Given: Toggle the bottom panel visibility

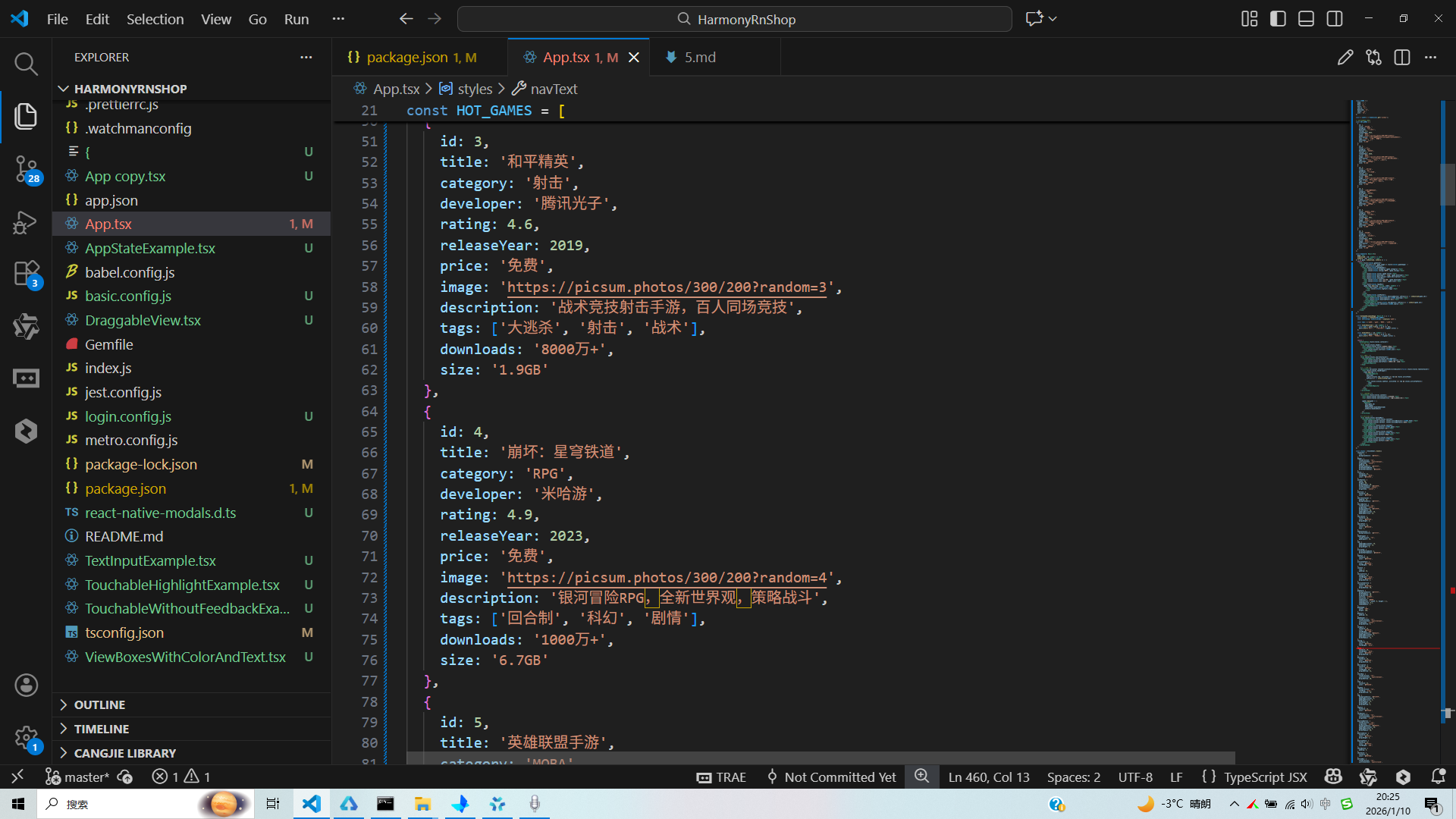Looking at the screenshot, I should click(x=1306, y=19).
